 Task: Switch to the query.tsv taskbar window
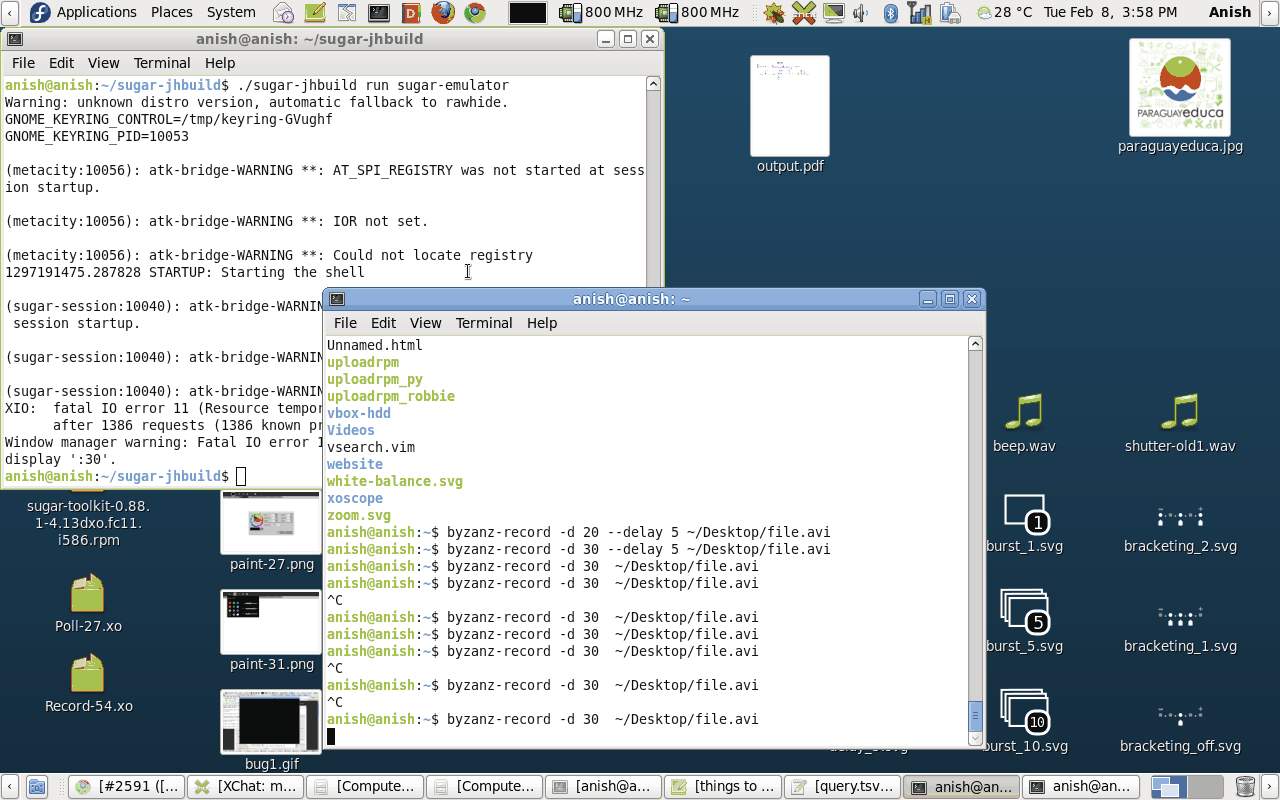click(842, 787)
